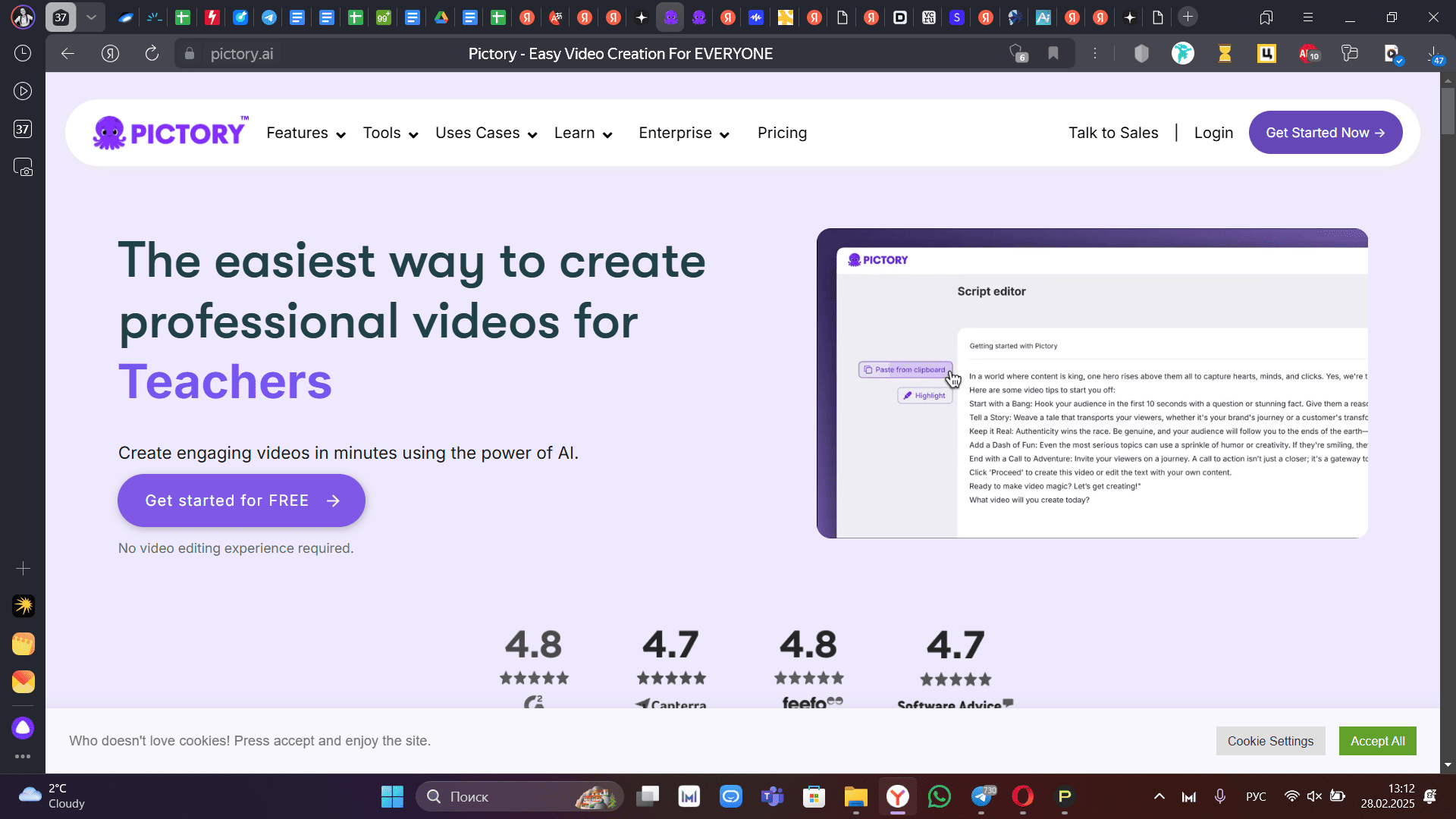Open the Enterprise dropdown menu
Screen dimensions: 1456x819
pyautogui.click(x=683, y=133)
